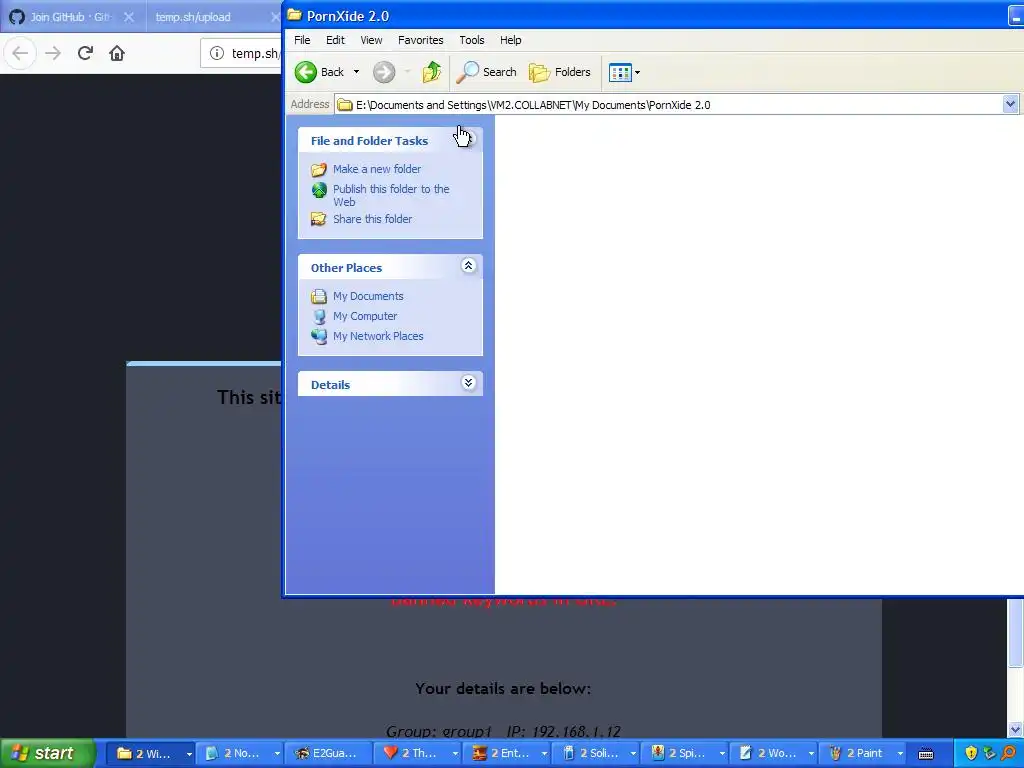Click the site info icon in browser URL bar
Screen dimensions: 1024x768
click(x=217, y=53)
